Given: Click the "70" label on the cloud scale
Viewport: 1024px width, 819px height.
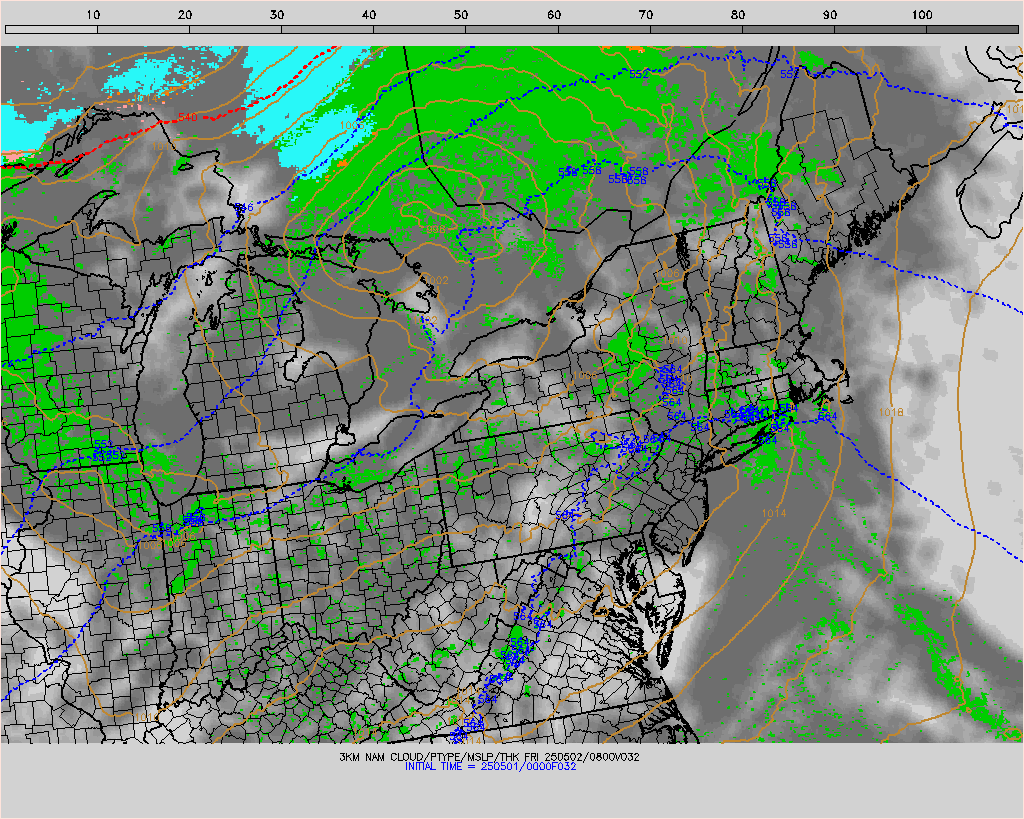Looking at the screenshot, I should pyautogui.click(x=646, y=14).
